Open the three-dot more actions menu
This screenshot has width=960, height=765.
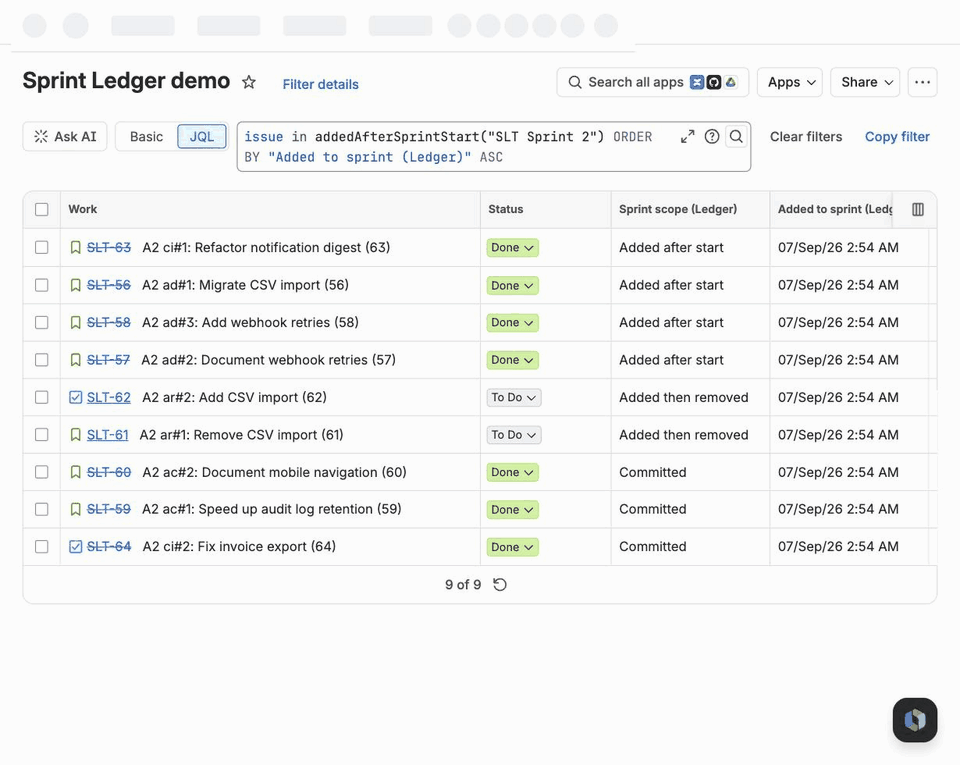[x=922, y=82]
